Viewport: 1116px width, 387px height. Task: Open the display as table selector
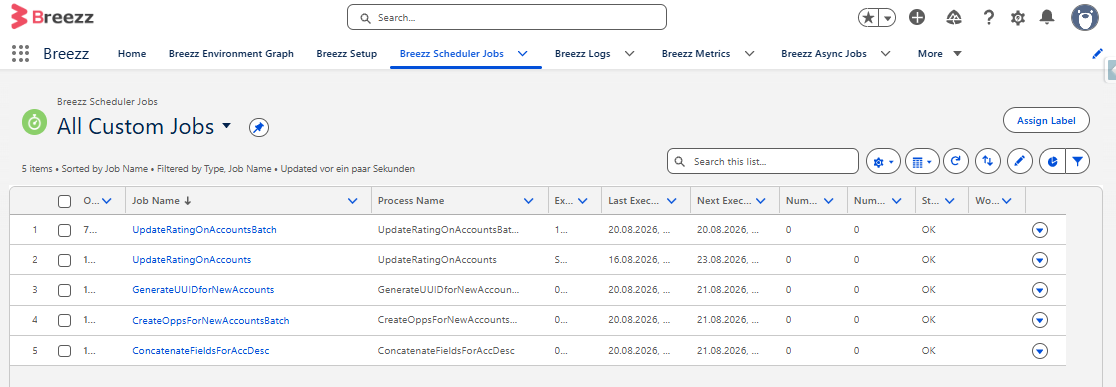pos(922,162)
